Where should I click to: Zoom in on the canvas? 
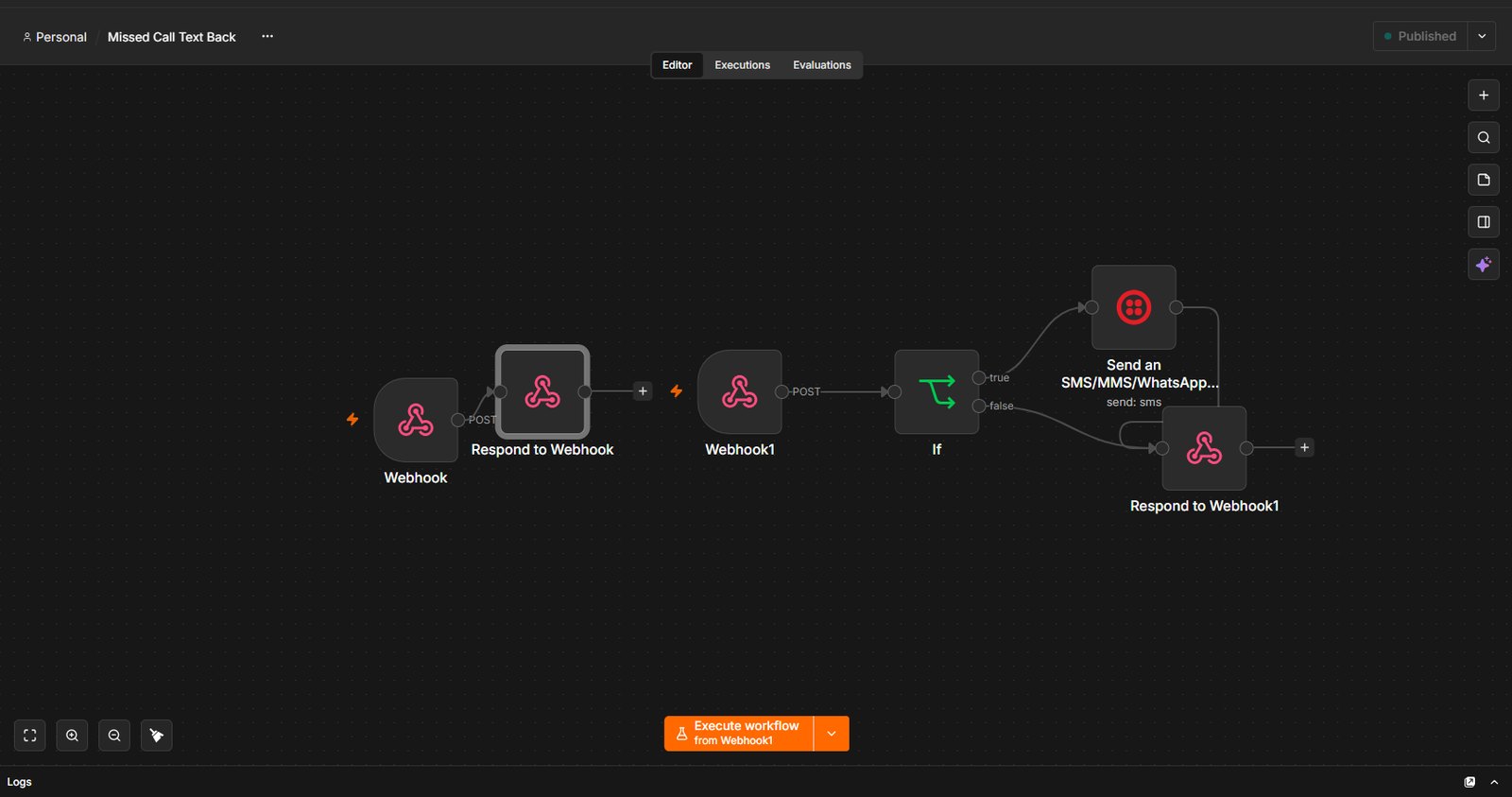click(x=72, y=736)
